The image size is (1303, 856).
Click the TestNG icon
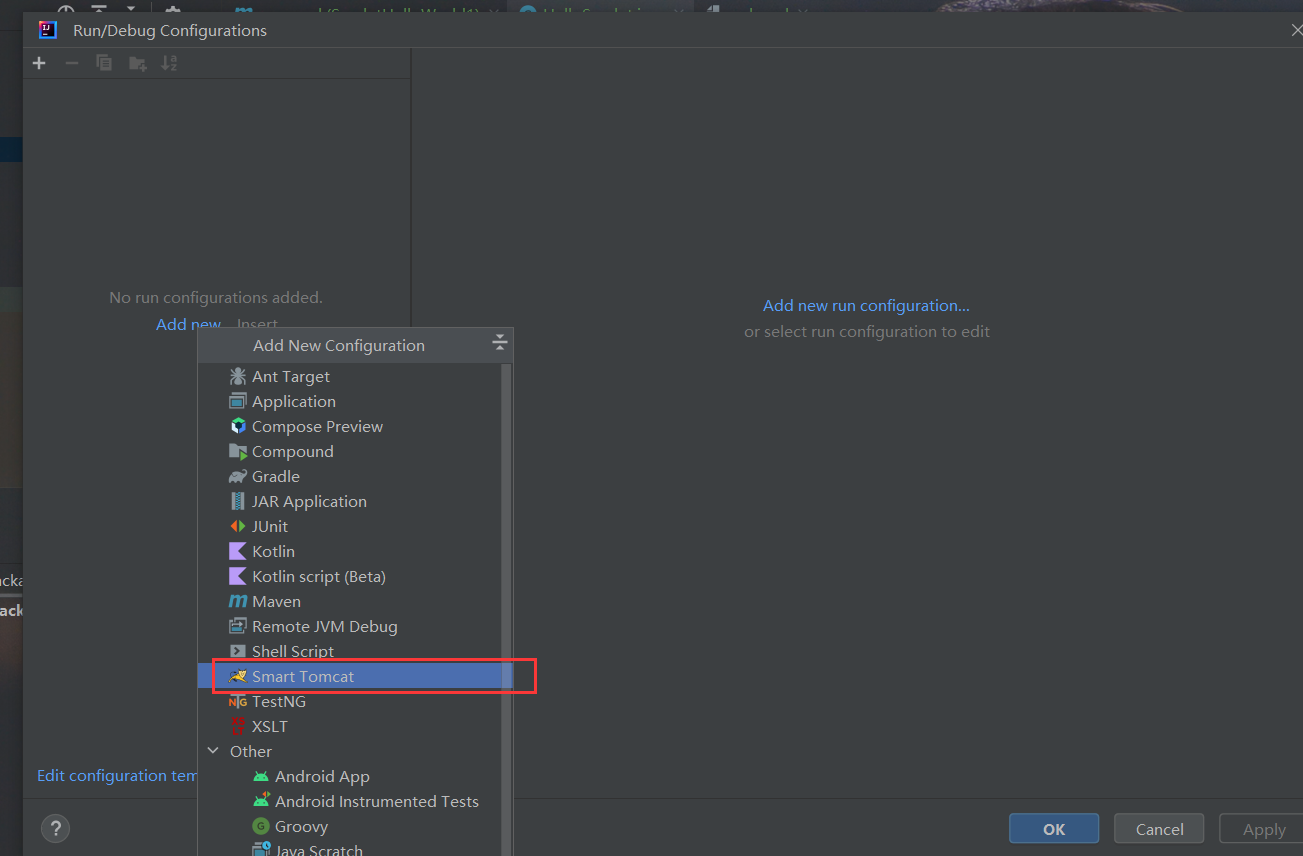coord(237,701)
